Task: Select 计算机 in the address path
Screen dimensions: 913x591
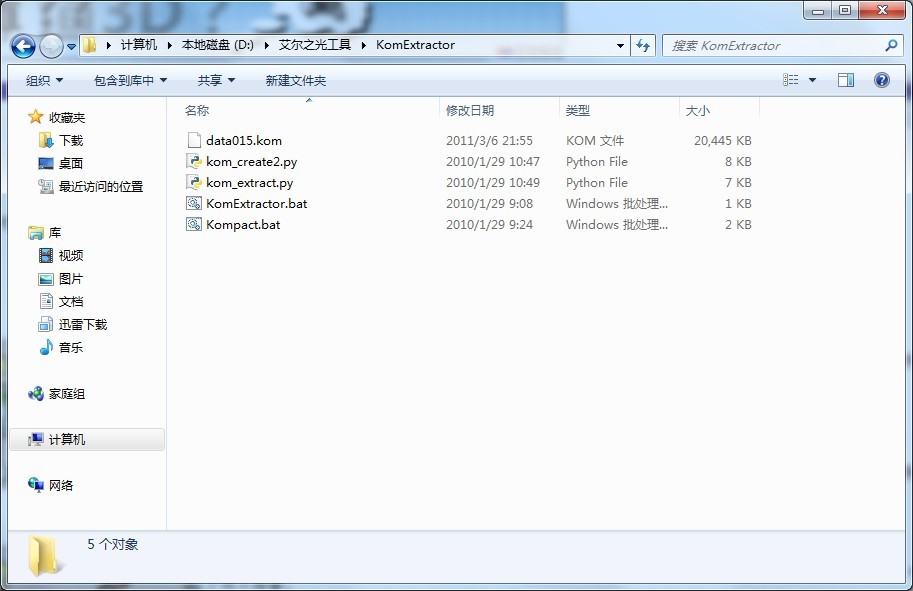Action: click(139, 45)
